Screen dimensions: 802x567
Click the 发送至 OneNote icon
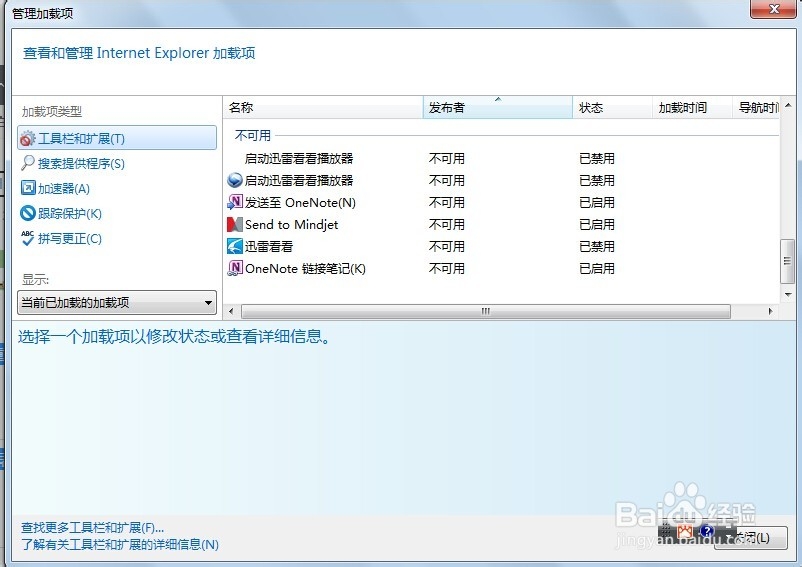[234, 202]
